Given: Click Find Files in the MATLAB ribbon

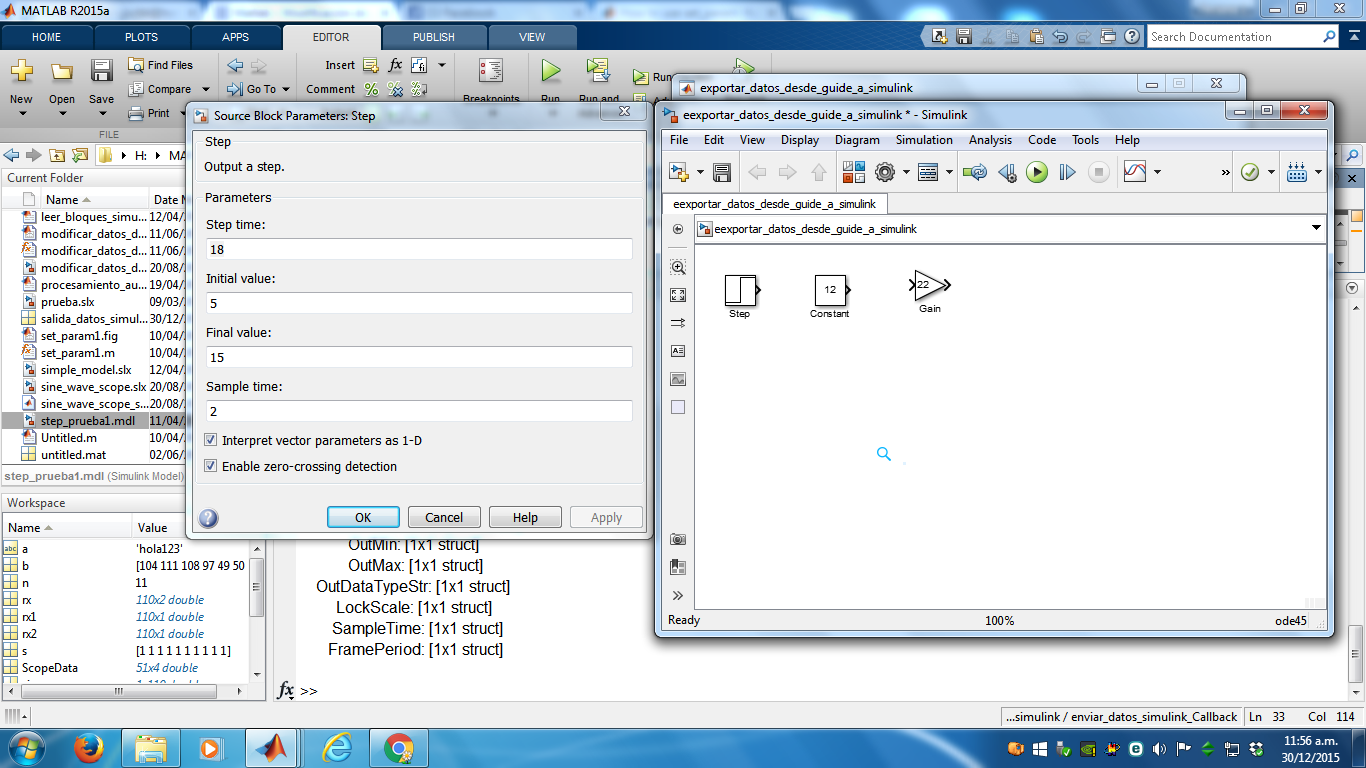Looking at the screenshot, I should [160, 65].
